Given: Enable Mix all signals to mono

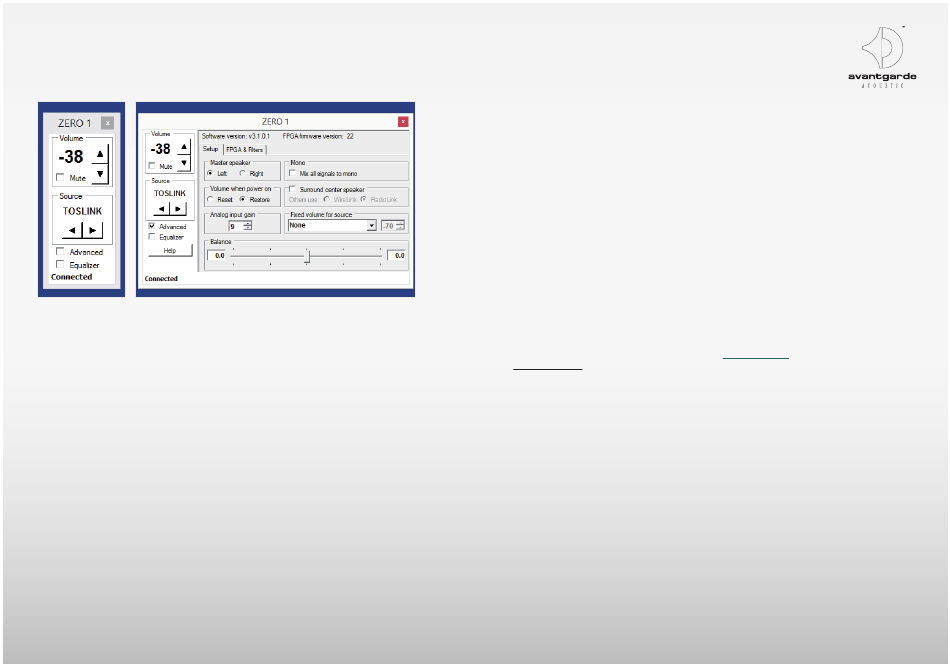Looking at the screenshot, I should [x=292, y=173].
